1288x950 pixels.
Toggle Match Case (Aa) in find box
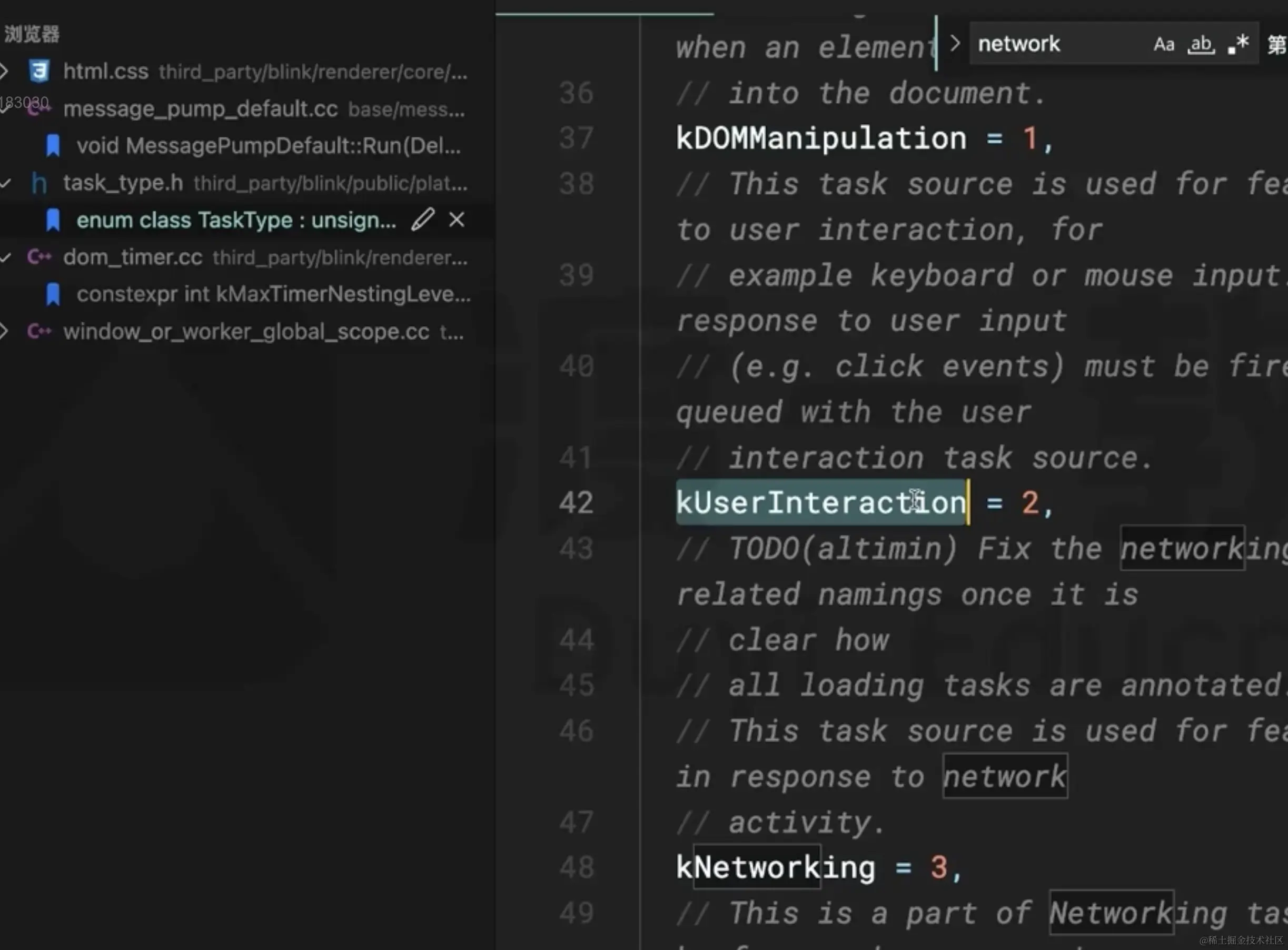(x=1163, y=44)
